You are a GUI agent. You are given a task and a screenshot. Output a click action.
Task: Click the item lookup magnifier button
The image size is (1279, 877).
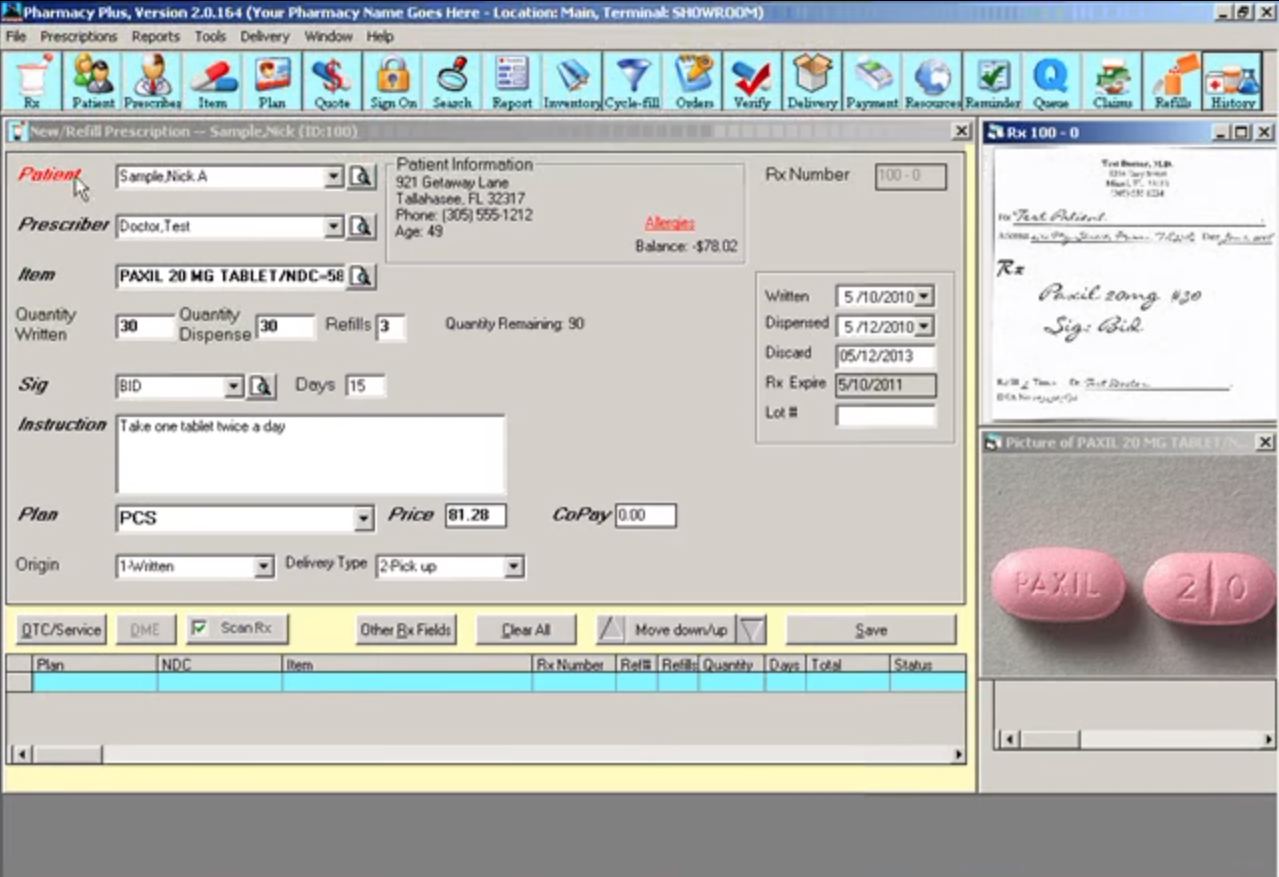(361, 276)
